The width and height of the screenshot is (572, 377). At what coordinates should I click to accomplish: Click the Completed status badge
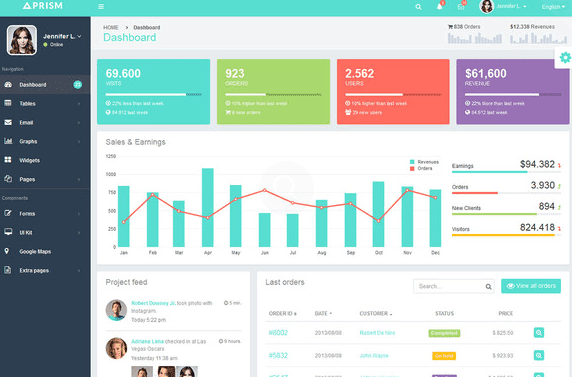coord(444,333)
